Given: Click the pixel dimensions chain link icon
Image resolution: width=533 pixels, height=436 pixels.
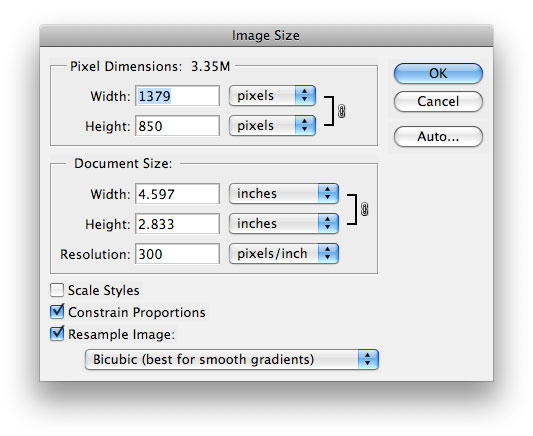Looking at the screenshot, I should [x=342, y=111].
